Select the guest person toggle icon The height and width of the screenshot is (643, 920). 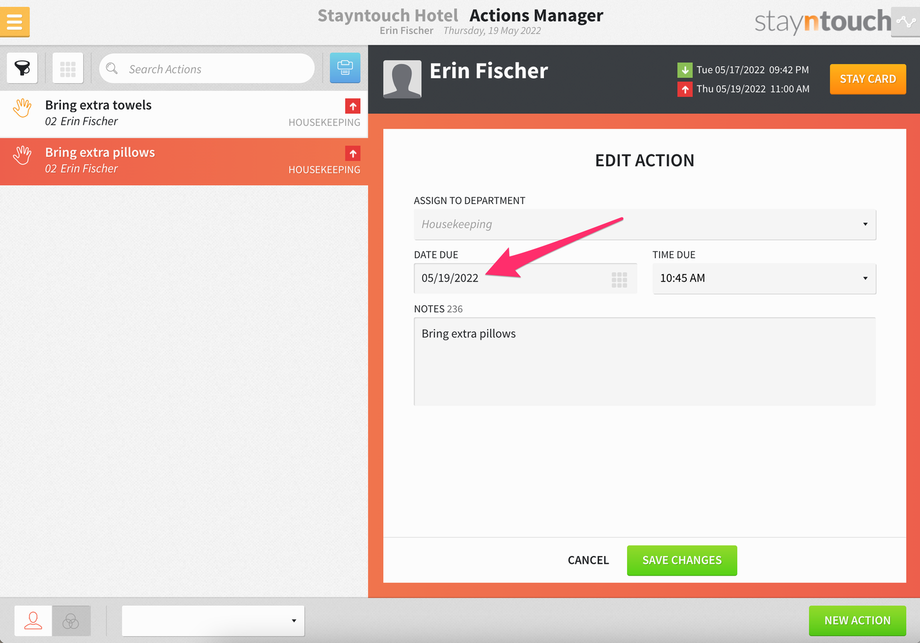click(x=33, y=621)
